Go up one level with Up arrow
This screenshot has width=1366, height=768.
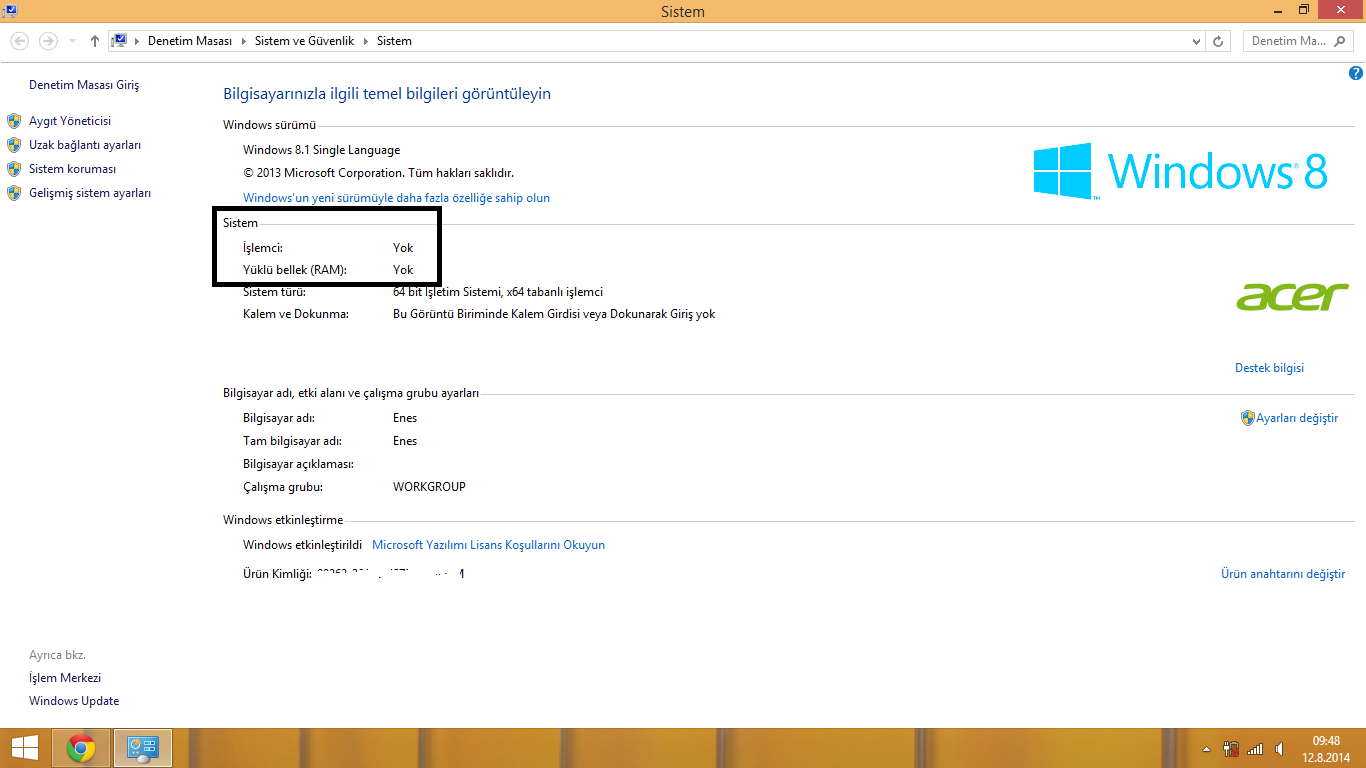95,41
